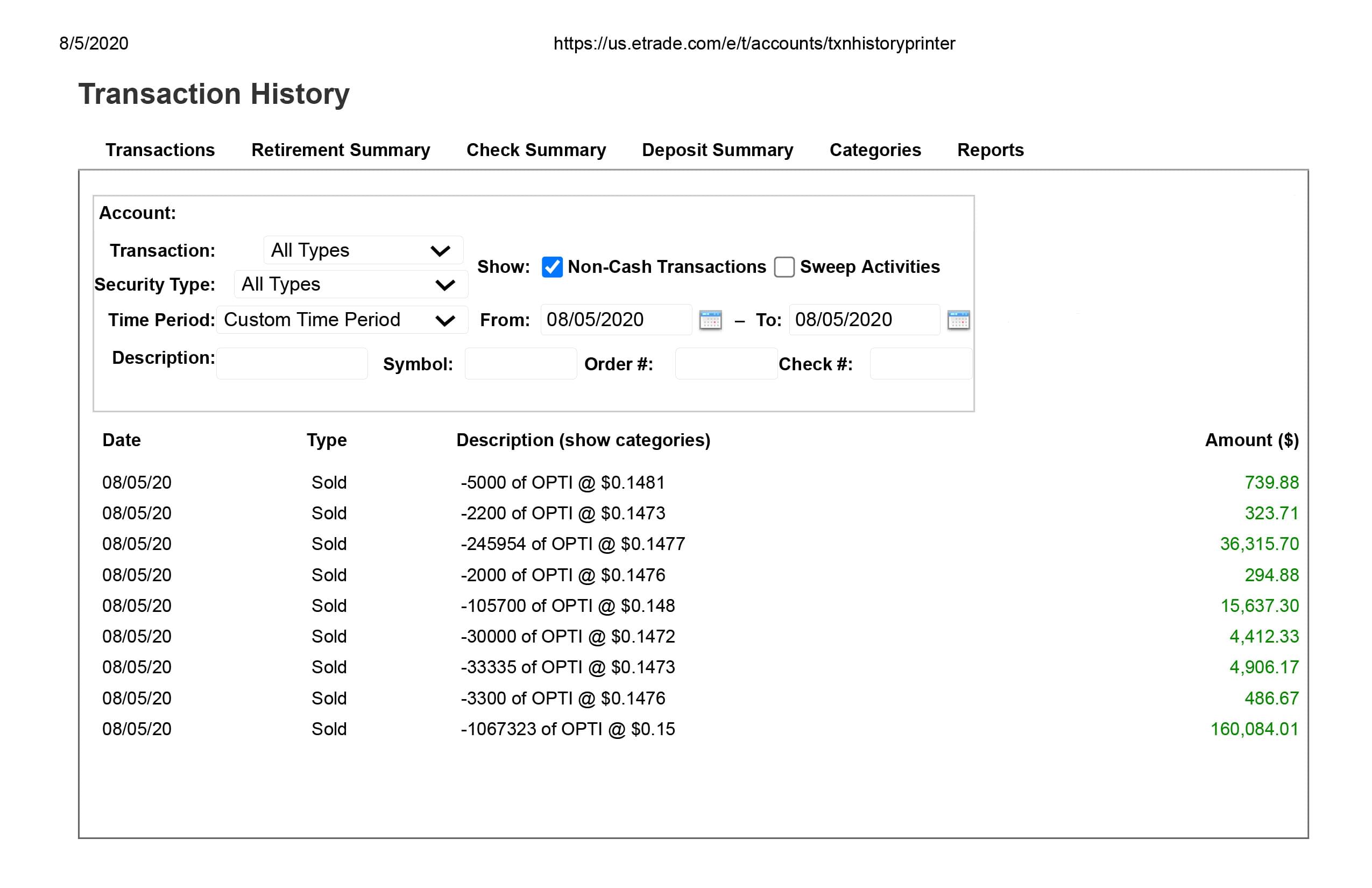The width and height of the screenshot is (1372, 888).
Task: Sort by the Amount ($) column header
Action: tap(1251, 440)
